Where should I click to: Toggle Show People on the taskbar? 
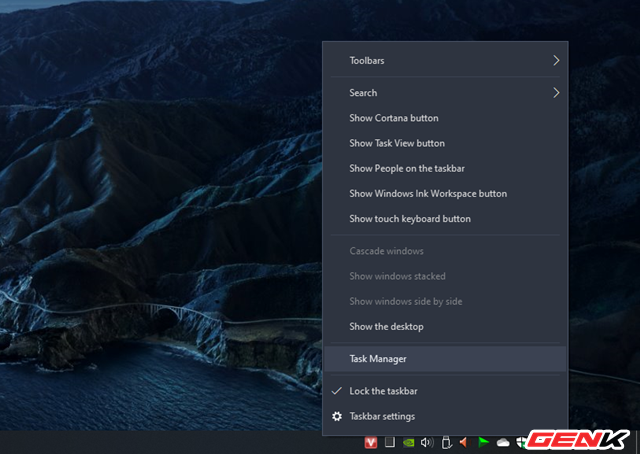[x=406, y=168]
